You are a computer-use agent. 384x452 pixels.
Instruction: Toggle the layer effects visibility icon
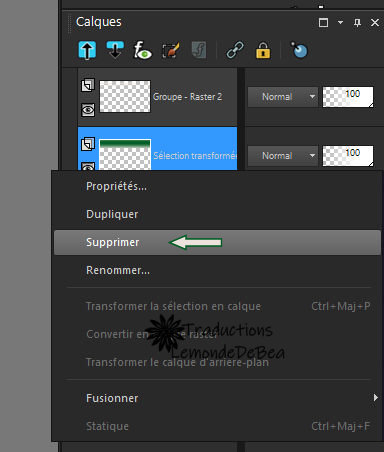pyautogui.click(x=142, y=50)
